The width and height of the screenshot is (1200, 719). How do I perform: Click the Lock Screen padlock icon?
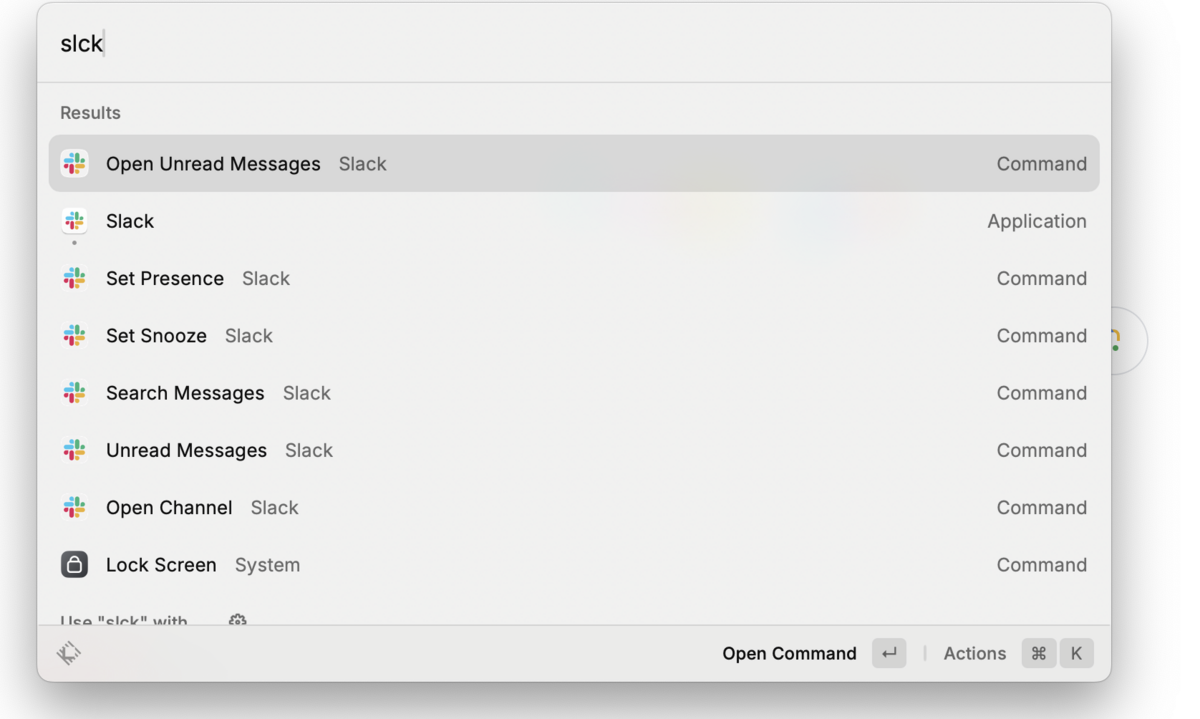click(x=74, y=565)
